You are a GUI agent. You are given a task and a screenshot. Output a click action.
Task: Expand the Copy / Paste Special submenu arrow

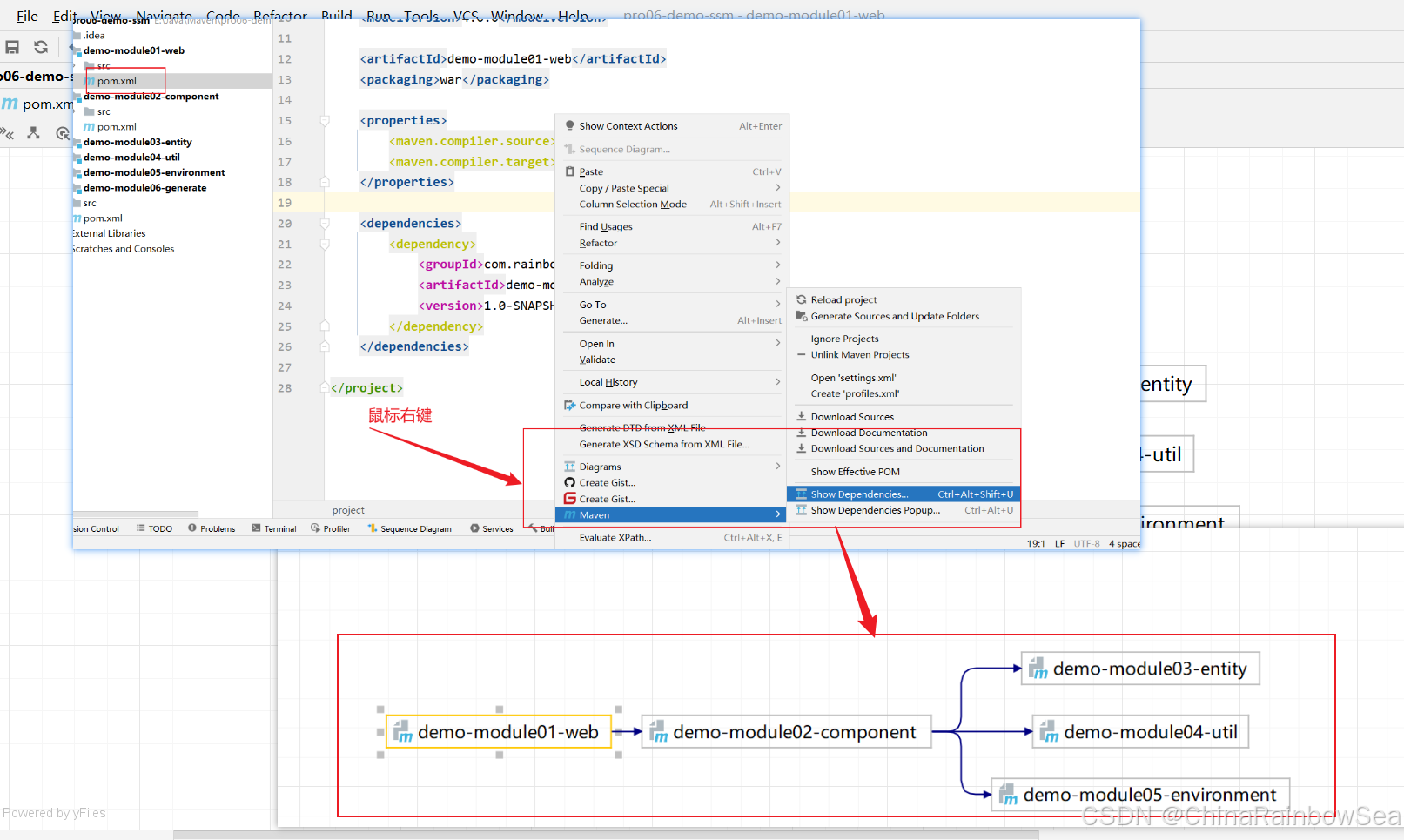coord(777,188)
